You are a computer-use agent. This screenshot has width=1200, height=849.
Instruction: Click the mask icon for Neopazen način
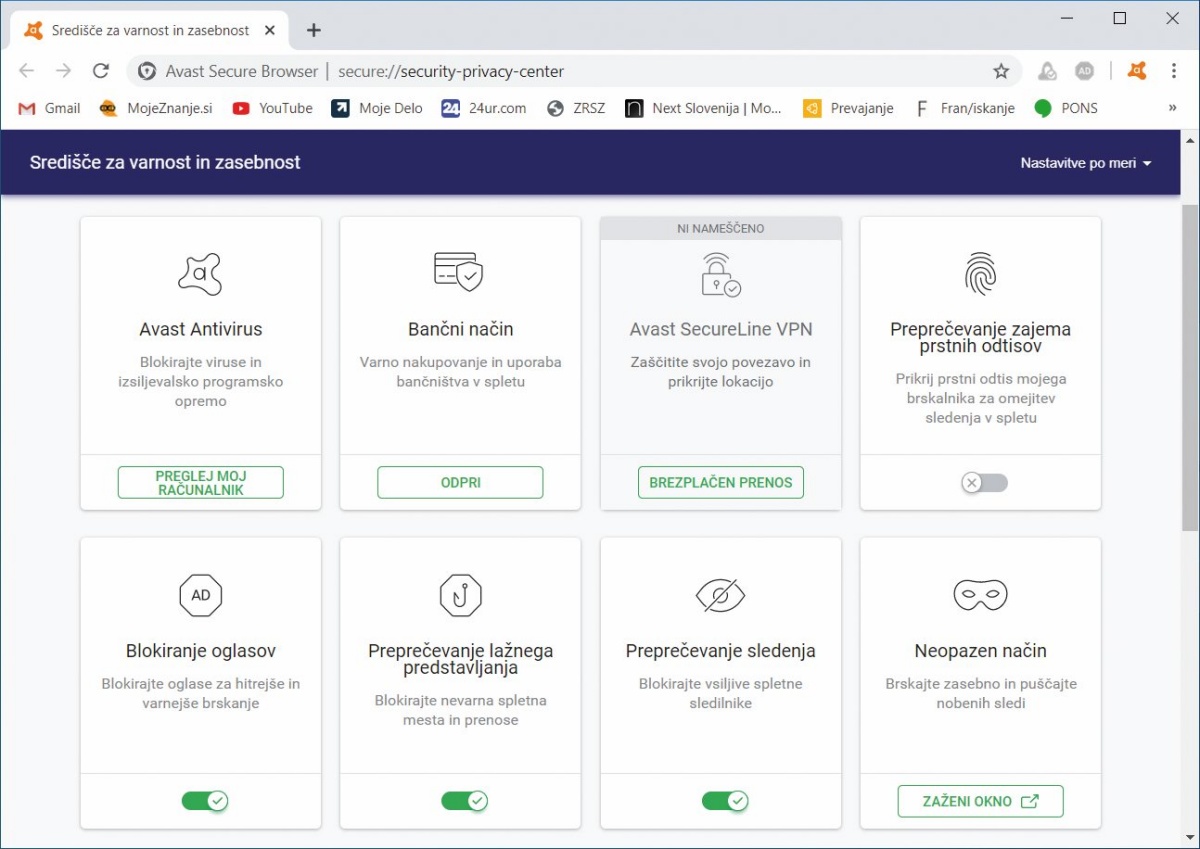(x=980, y=596)
